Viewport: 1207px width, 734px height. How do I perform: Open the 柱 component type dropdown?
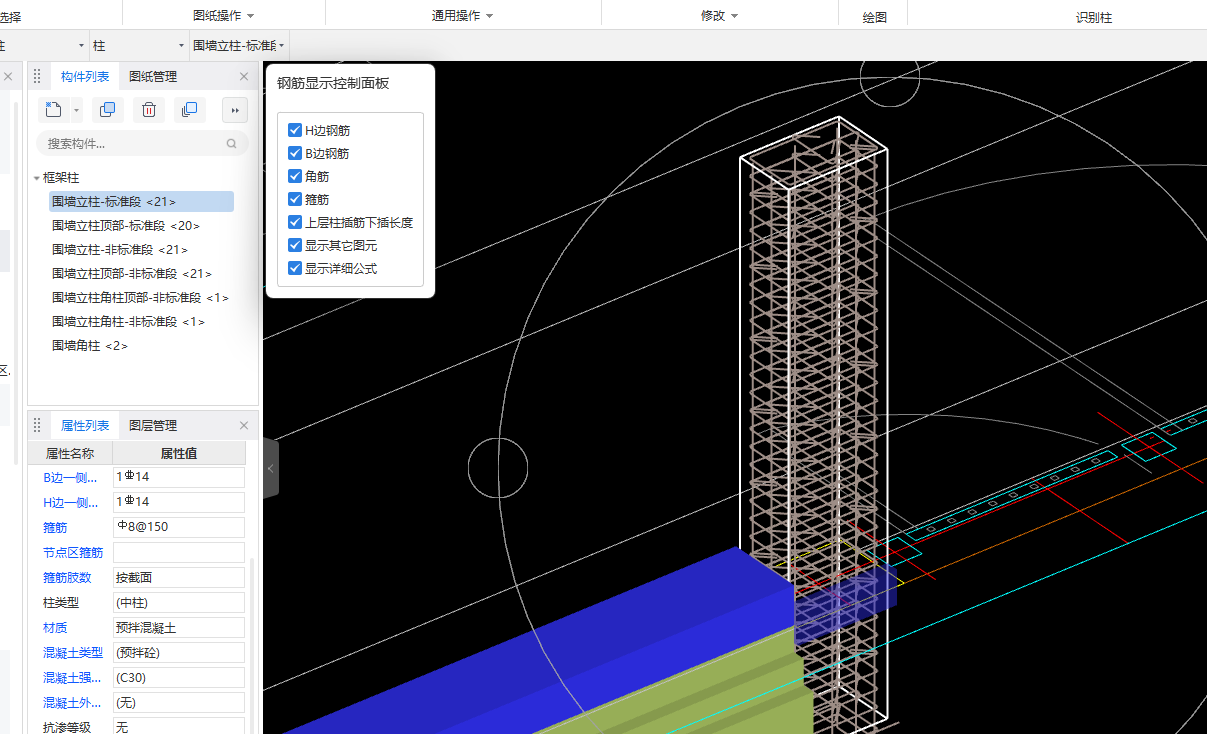point(138,46)
